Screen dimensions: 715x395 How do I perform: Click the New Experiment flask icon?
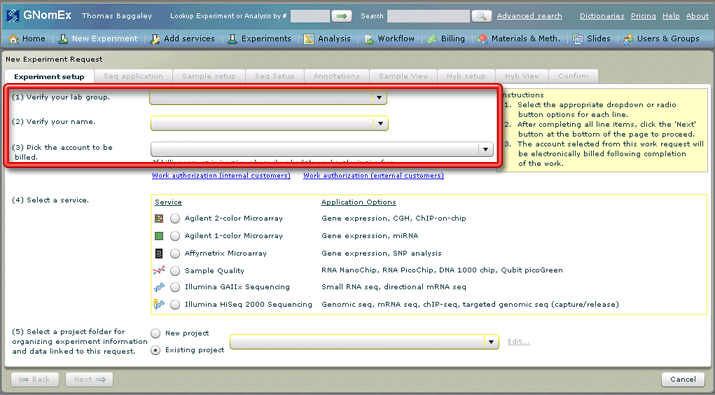[63, 39]
